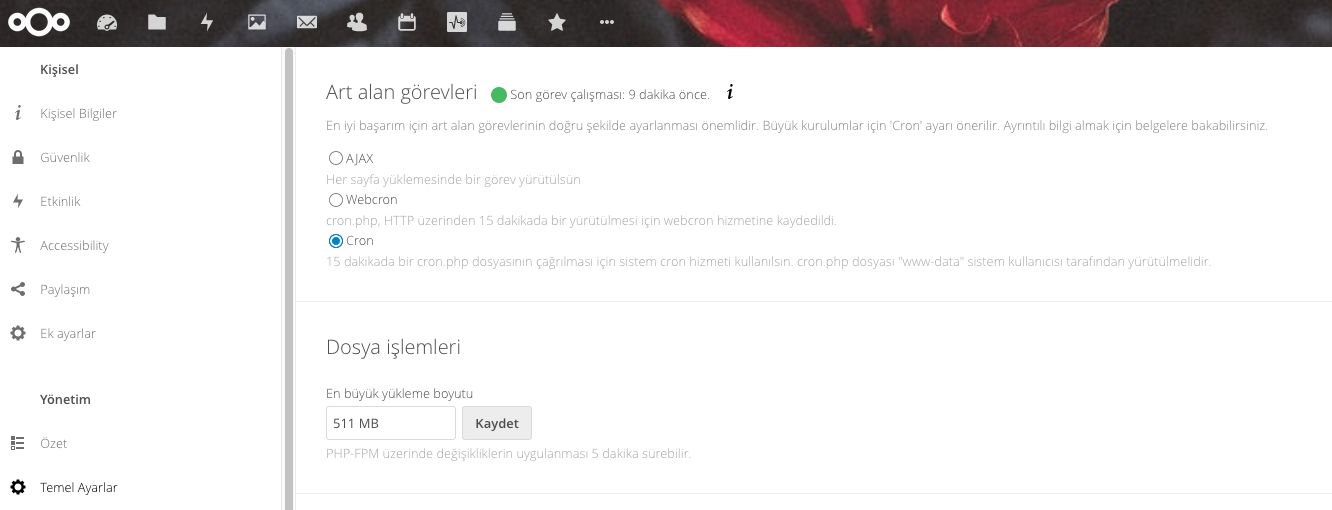Open Kişisel Bilgiler in the sidebar
This screenshot has width=1332, height=510.
78,113
